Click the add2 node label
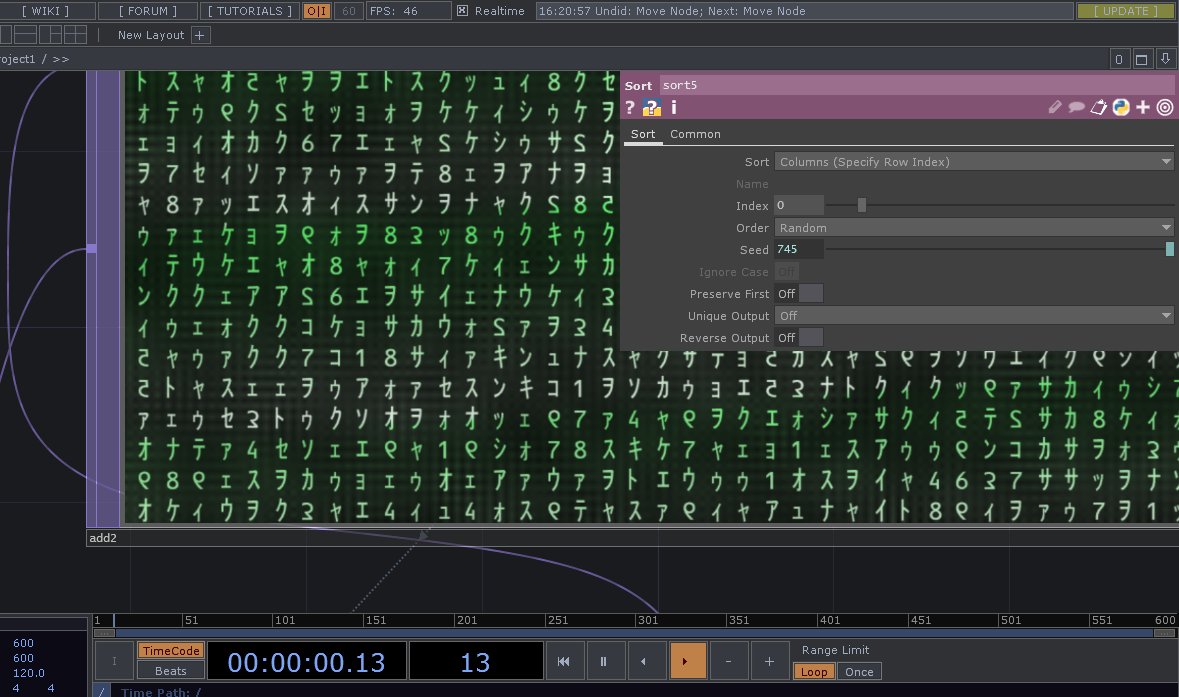The width and height of the screenshot is (1179, 697). (x=103, y=538)
